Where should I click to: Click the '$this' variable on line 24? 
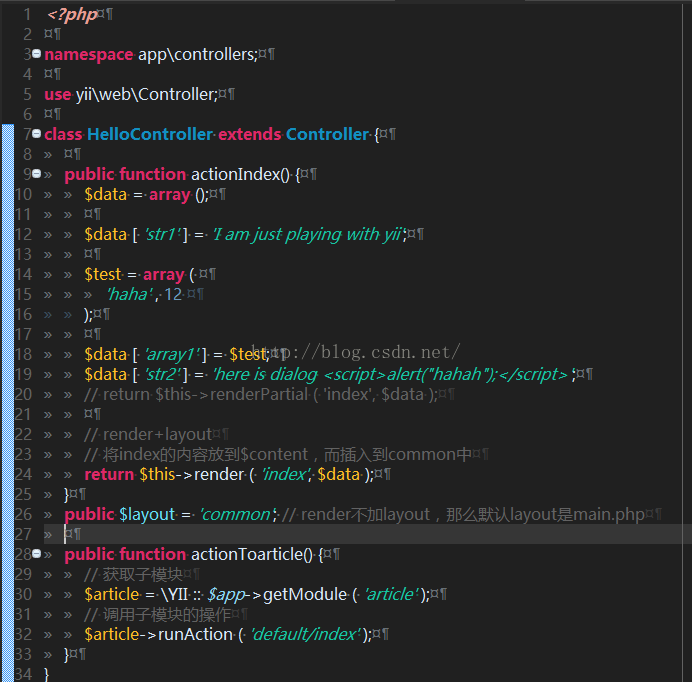(x=157, y=475)
